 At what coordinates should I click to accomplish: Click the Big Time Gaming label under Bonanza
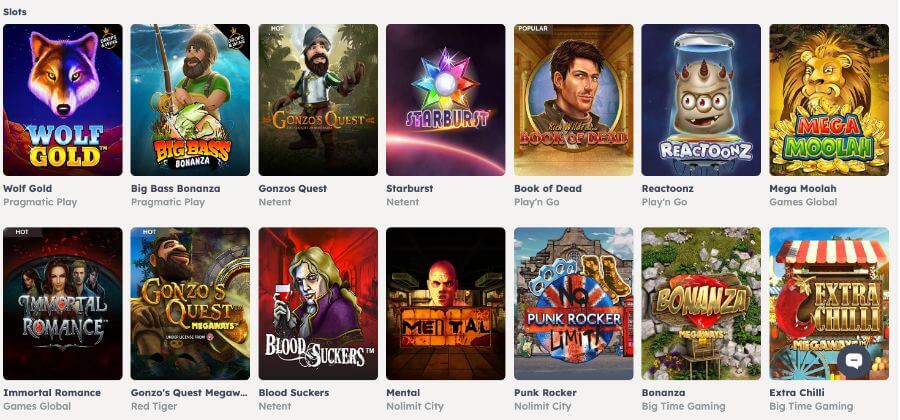(x=684, y=406)
